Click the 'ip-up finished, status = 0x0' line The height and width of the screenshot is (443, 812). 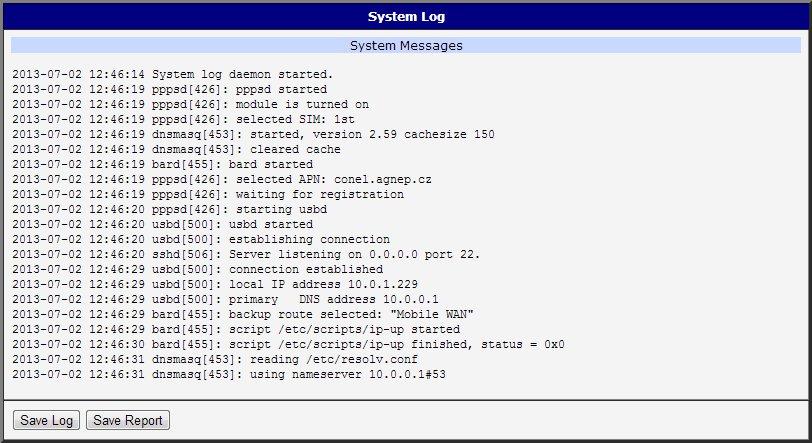point(288,345)
